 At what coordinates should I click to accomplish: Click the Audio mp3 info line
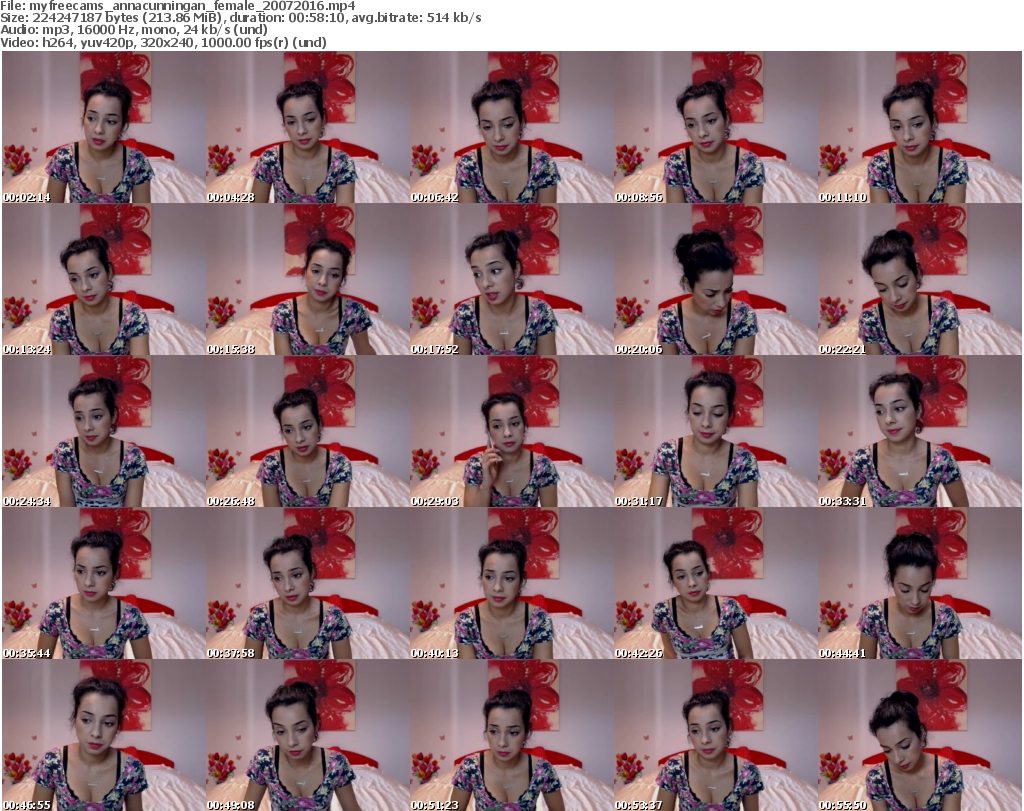[x=134, y=30]
